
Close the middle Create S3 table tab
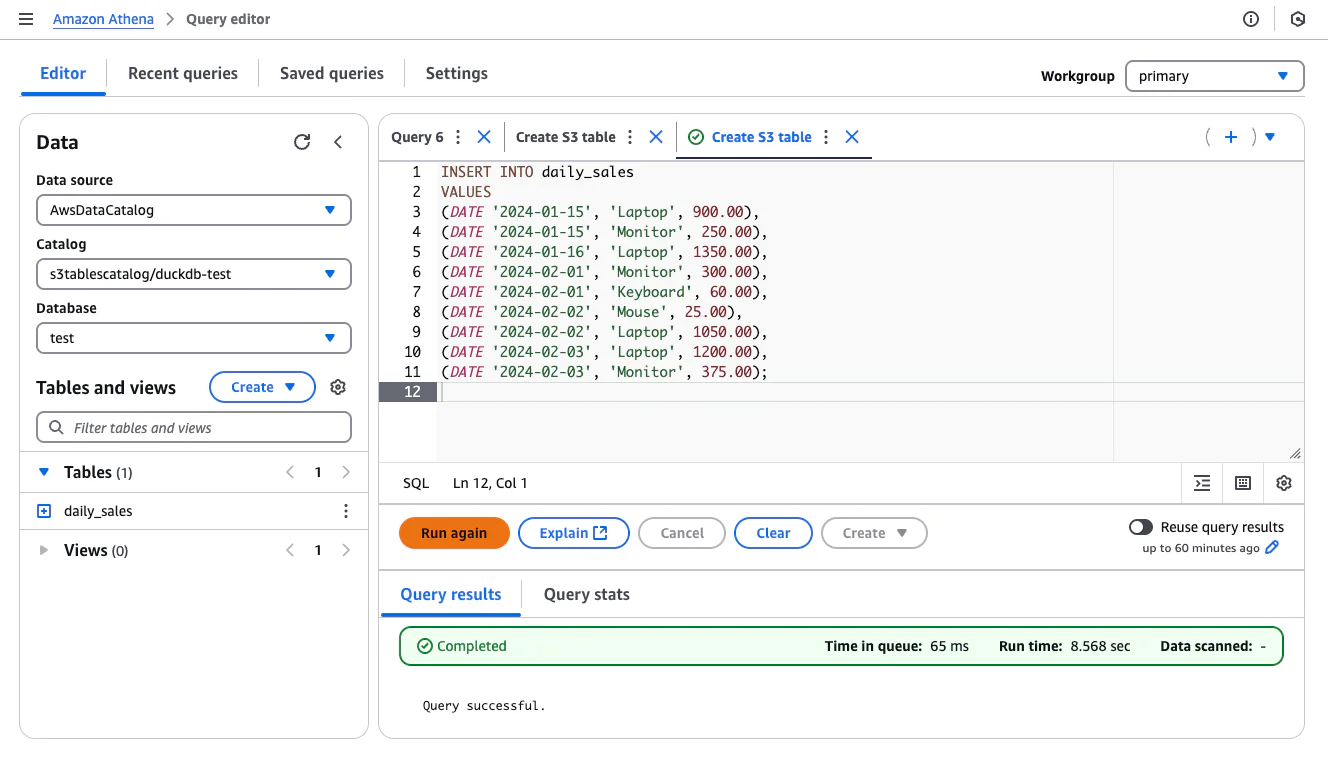[656, 137]
